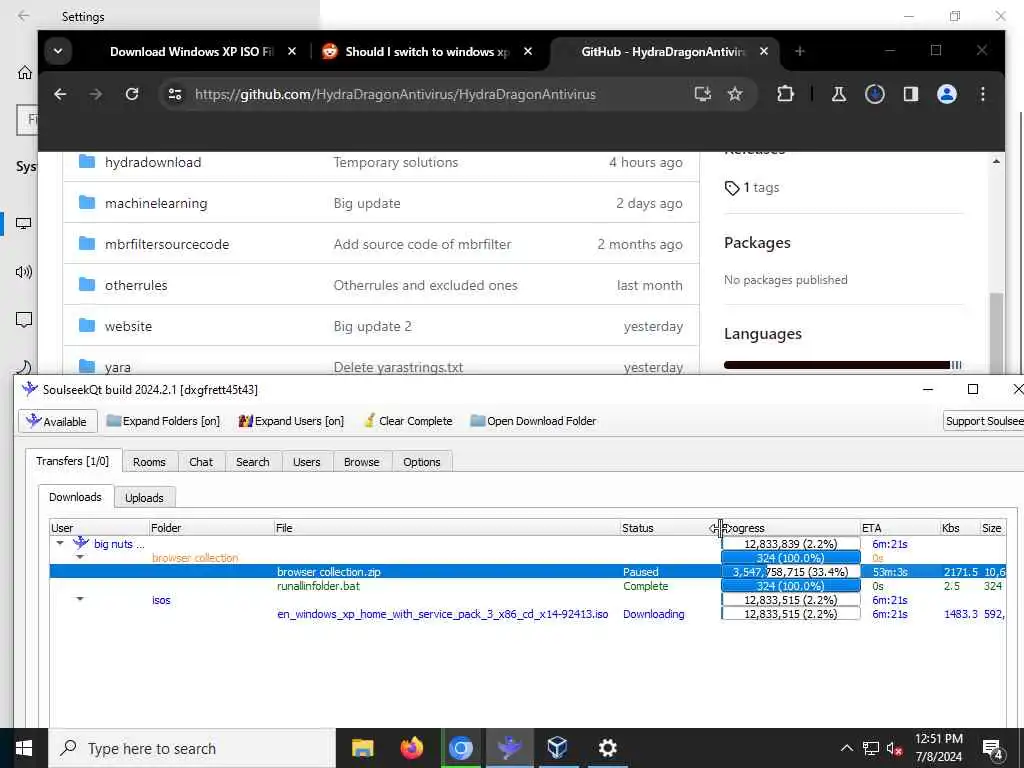Select the runallinfolder.bat file
Image resolution: width=1024 pixels, height=768 pixels.
(x=318, y=586)
